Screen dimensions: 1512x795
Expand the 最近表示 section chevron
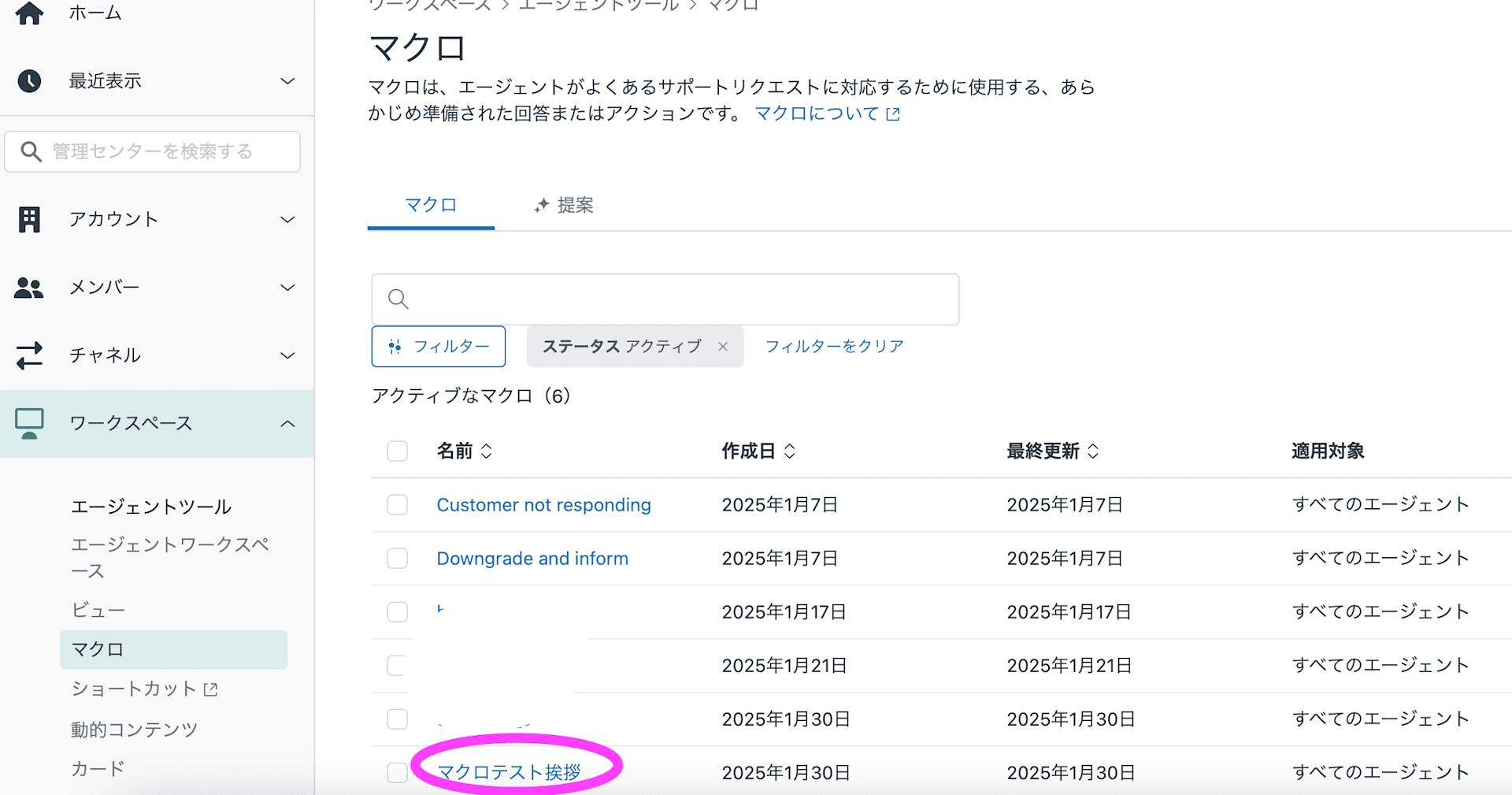pos(287,81)
